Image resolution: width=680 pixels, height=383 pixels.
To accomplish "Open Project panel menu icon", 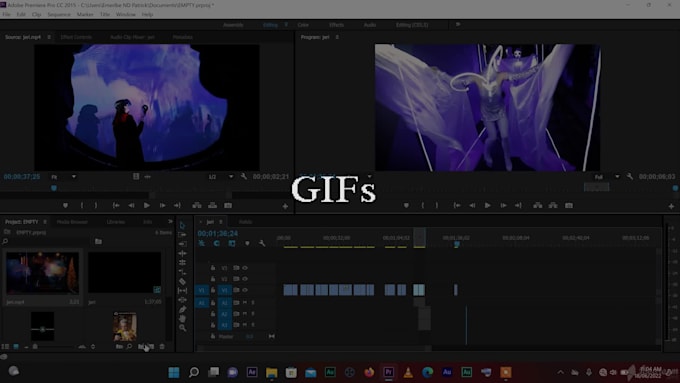I will point(45,222).
